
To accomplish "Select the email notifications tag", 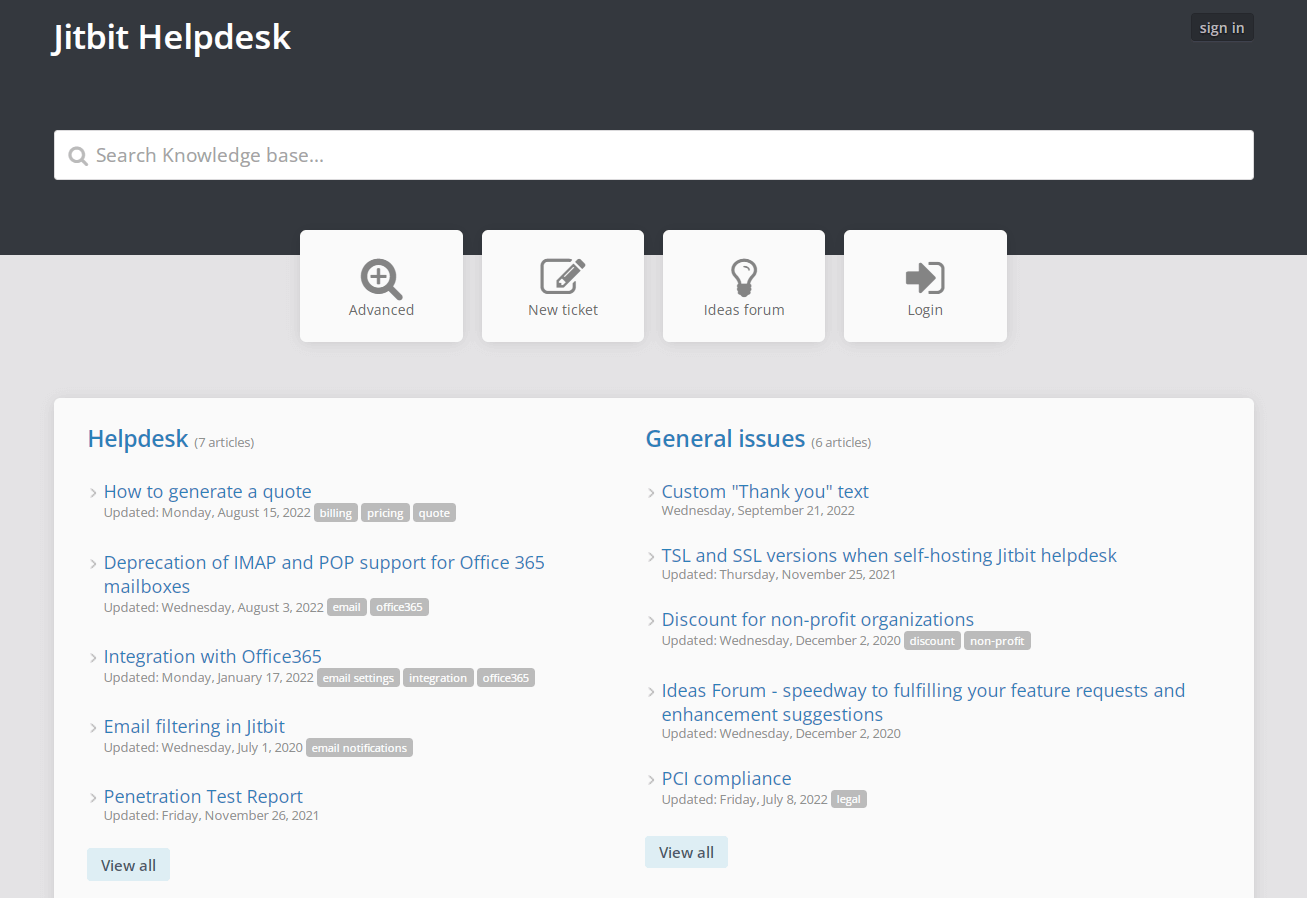I will click(x=359, y=748).
